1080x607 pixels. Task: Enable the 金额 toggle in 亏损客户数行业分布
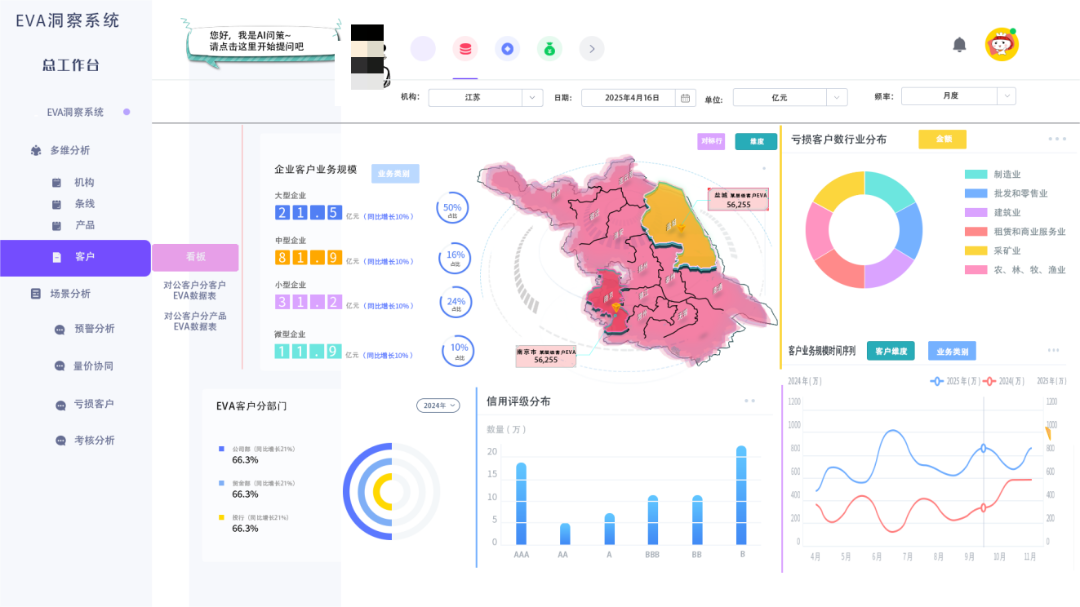pyautogui.click(x=941, y=139)
